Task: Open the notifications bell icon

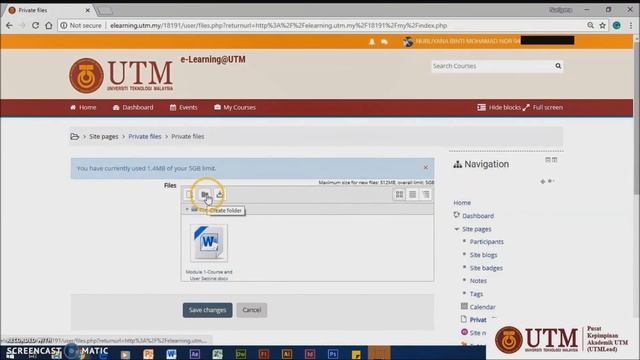Action: pos(372,42)
